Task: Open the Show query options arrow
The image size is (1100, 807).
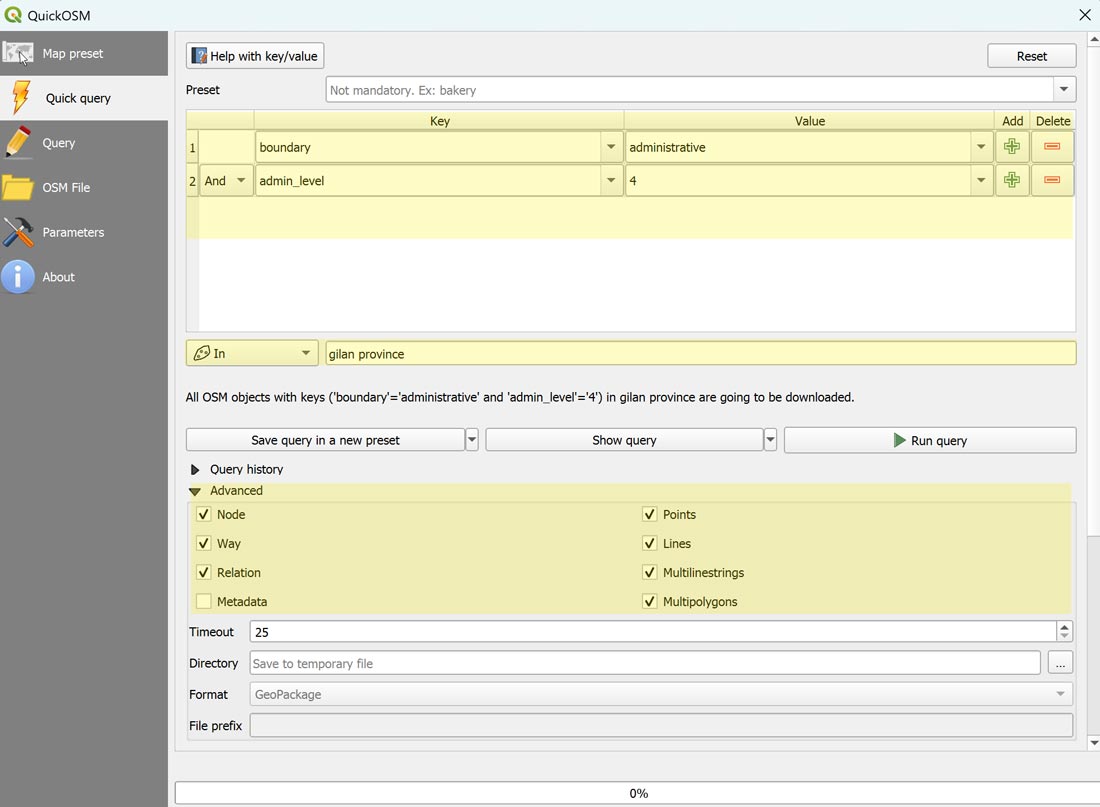Action: pos(770,440)
